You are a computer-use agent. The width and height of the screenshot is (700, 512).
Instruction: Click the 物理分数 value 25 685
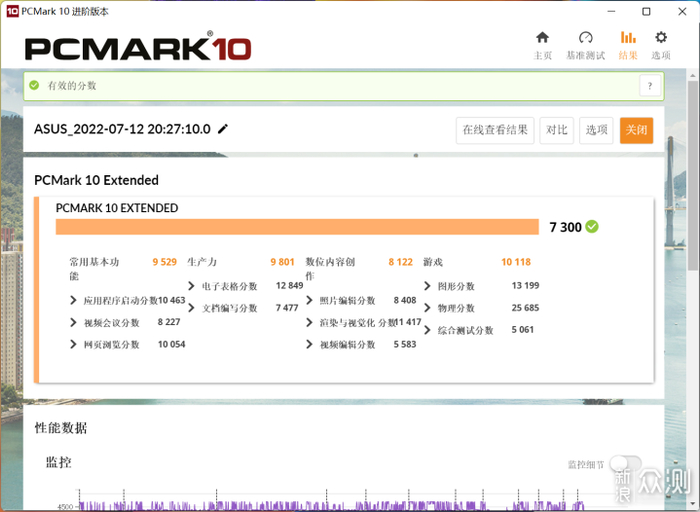coord(525,308)
